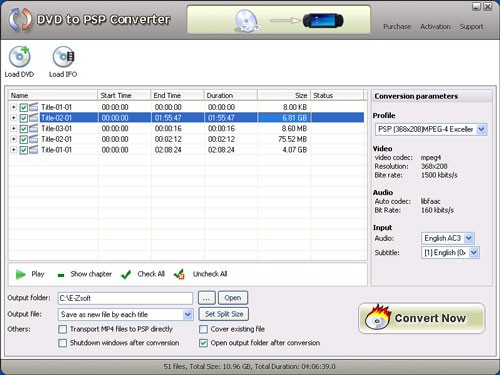
Task: Click the "Title-03-01" name text
Action: [x=56, y=129]
